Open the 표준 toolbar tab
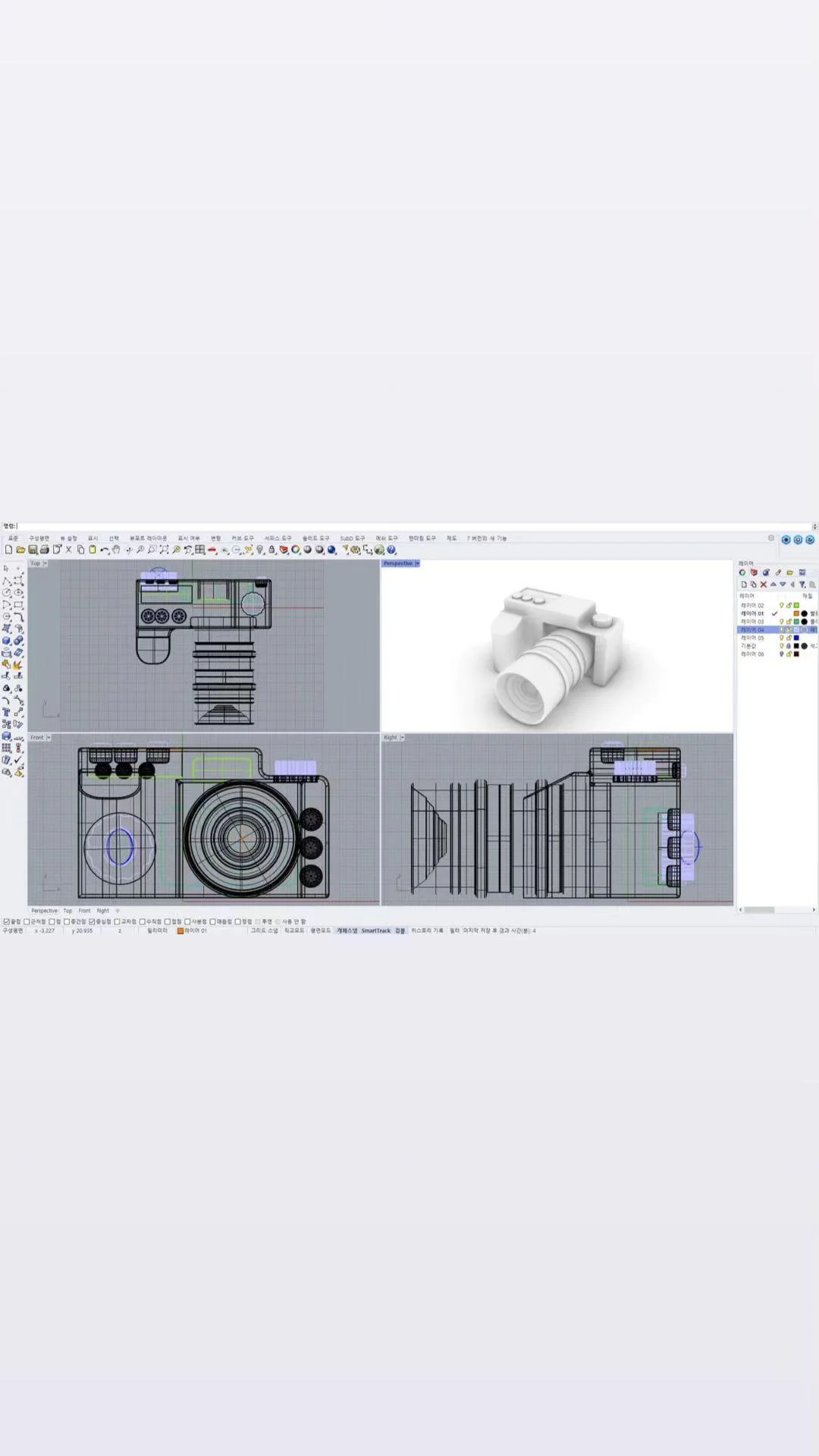The width and height of the screenshot is (819, 1456). pyautogui.click(x=13, y=538)
